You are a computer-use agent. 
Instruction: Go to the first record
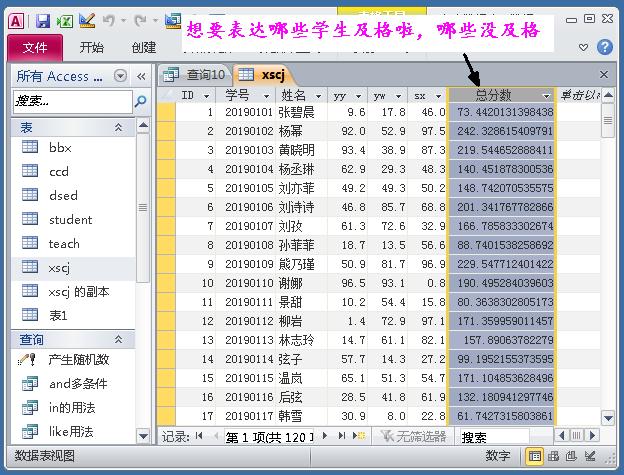199,436
